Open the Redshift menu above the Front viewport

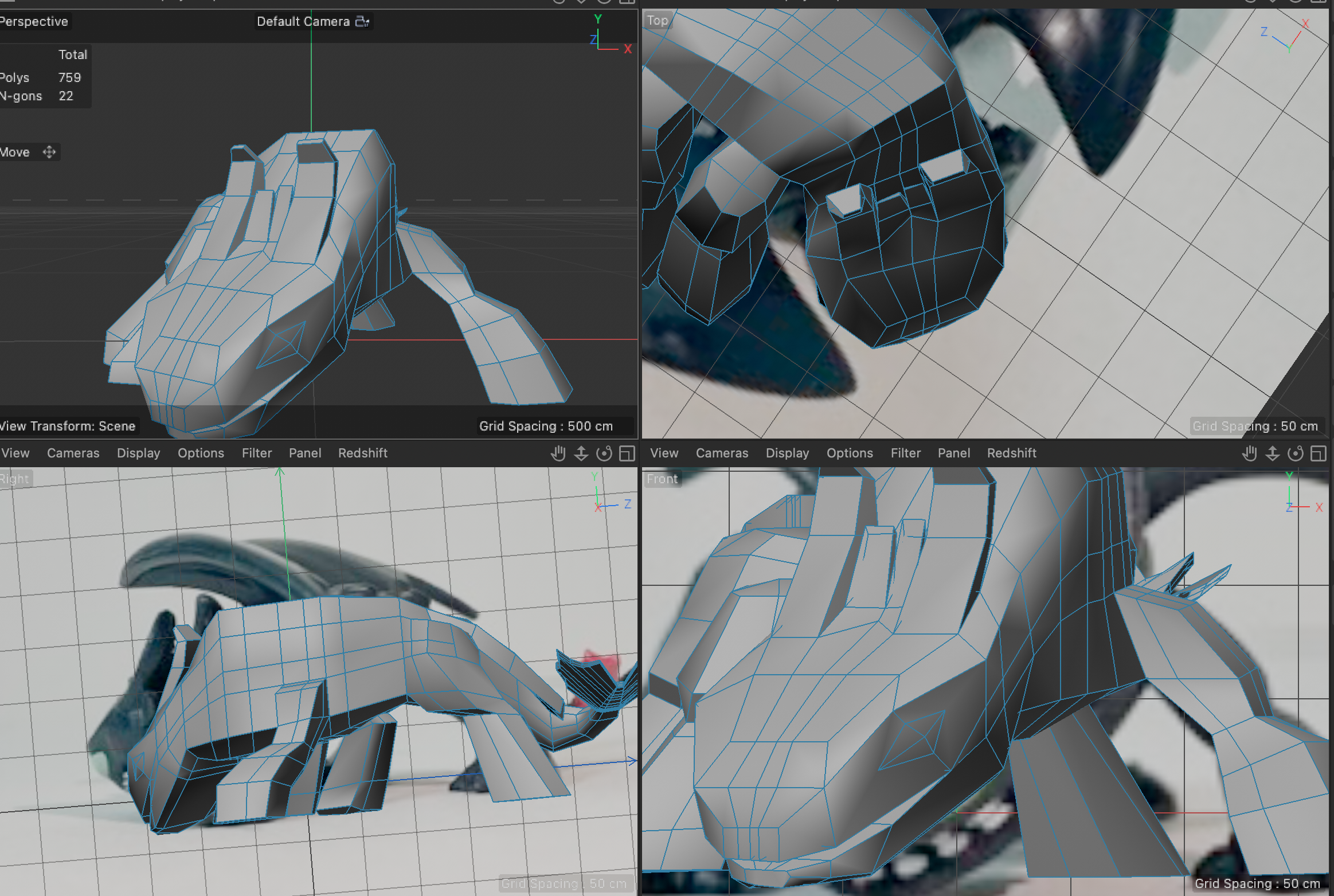pos(1012,453)
